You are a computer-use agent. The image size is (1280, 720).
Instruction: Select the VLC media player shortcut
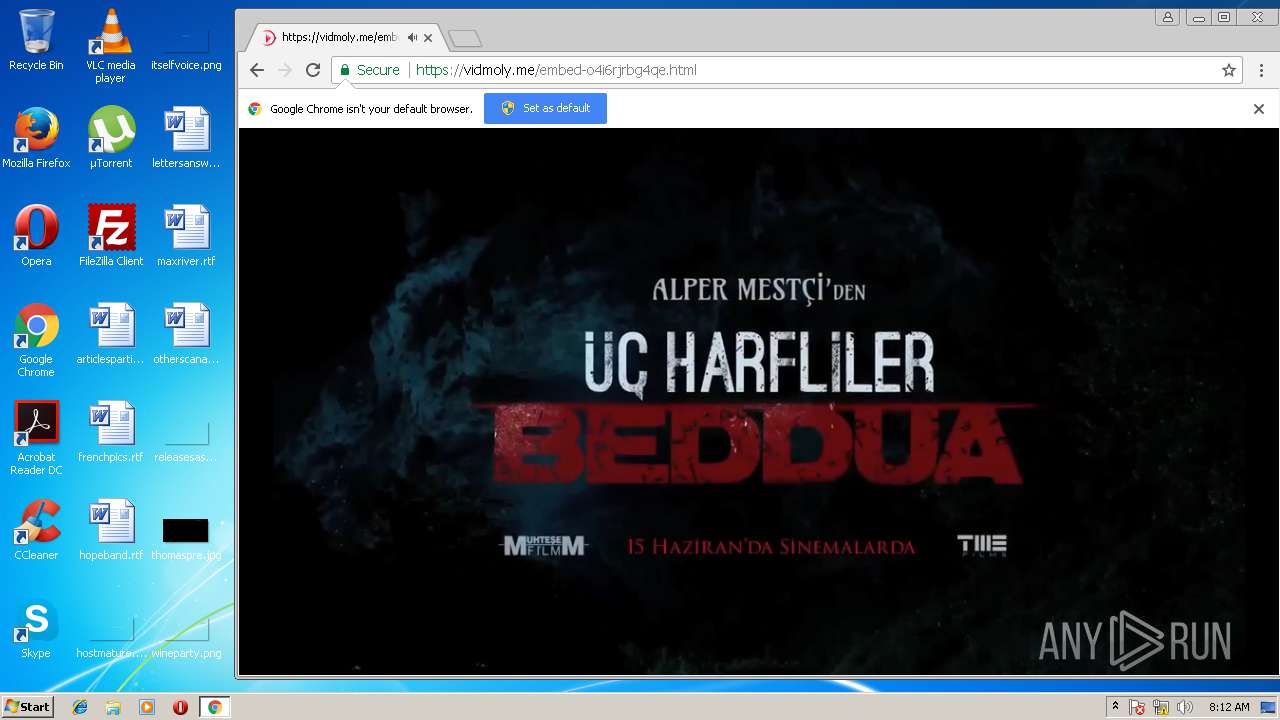(110, 46)
